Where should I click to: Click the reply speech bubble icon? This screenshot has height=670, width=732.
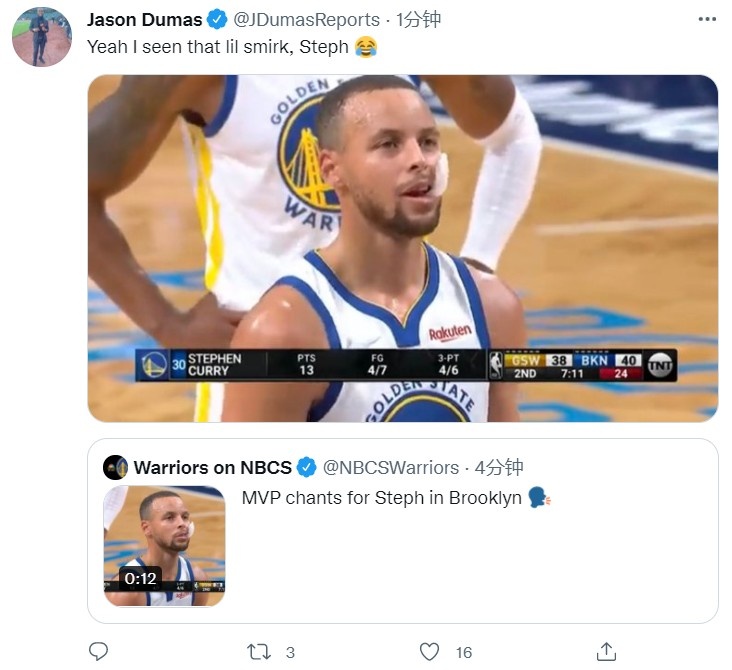pos(99,651)
